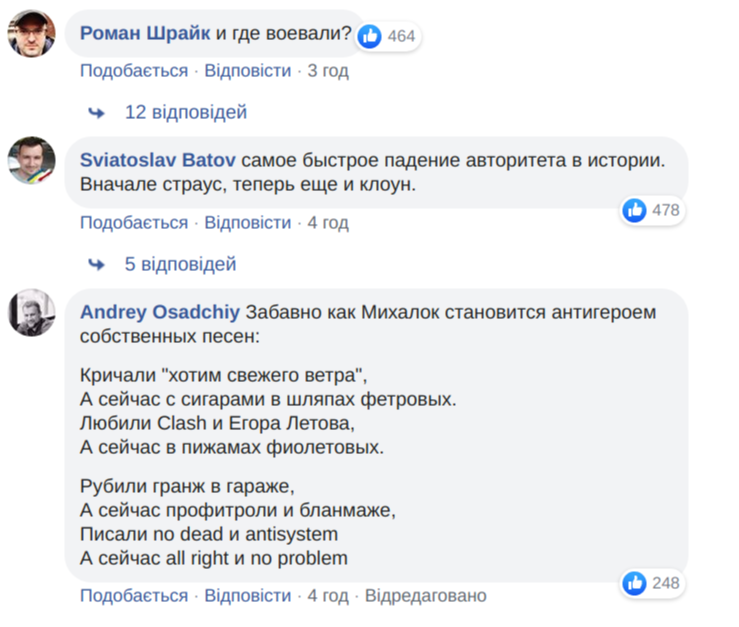Open the Роман Шрайк profile name link

point(145,34)
